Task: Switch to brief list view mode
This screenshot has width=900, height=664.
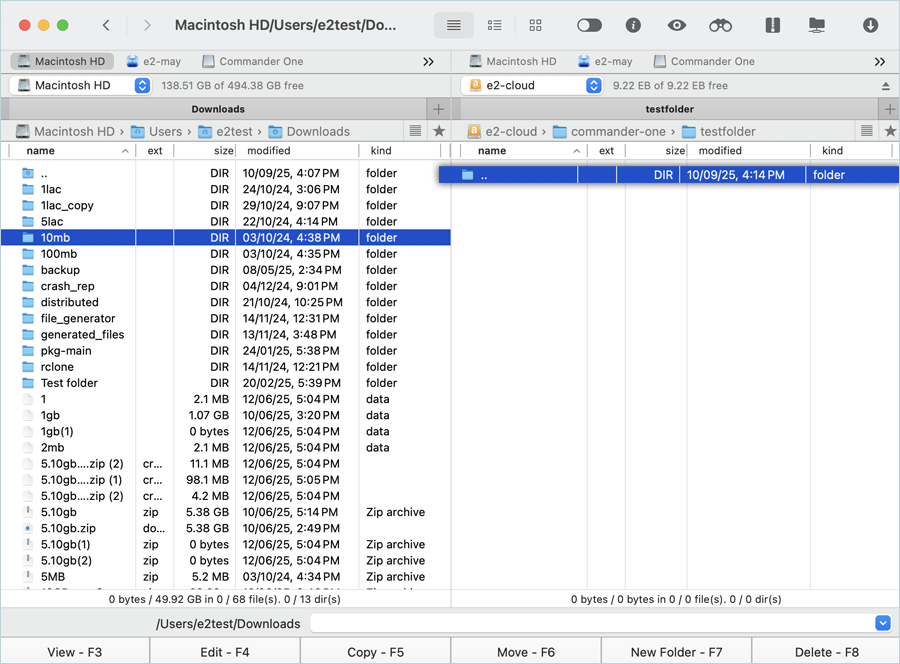Action: pos(494,25)
